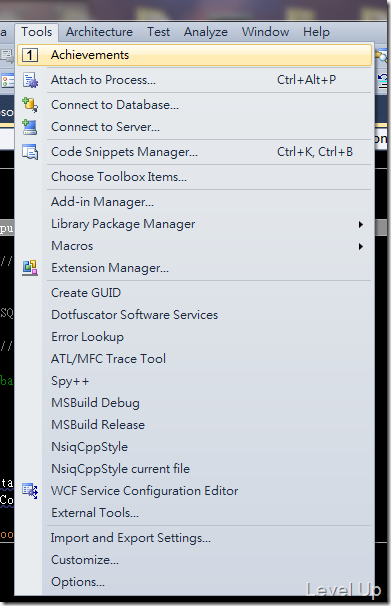The height and width of the screenshot is (606, 391).
Task: Open Error Lookup
Action: (194, 337)
